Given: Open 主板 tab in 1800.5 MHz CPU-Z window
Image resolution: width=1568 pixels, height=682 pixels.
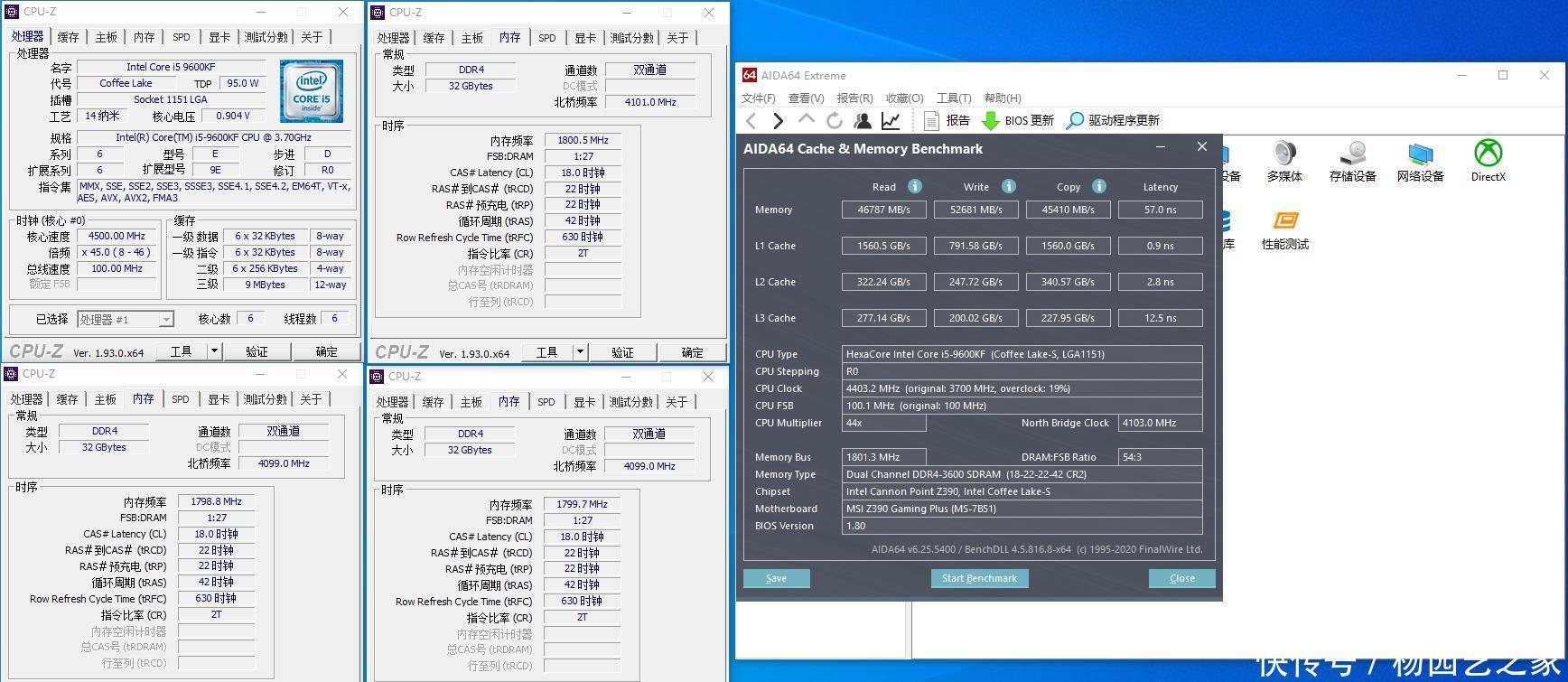Looking at the screenshot, I should 471,38.
